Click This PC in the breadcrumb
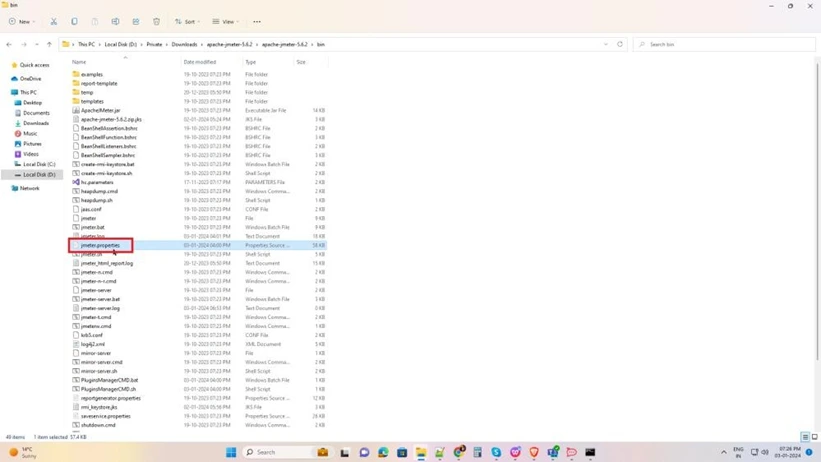 pyautogui.click(x=86, y=45)
